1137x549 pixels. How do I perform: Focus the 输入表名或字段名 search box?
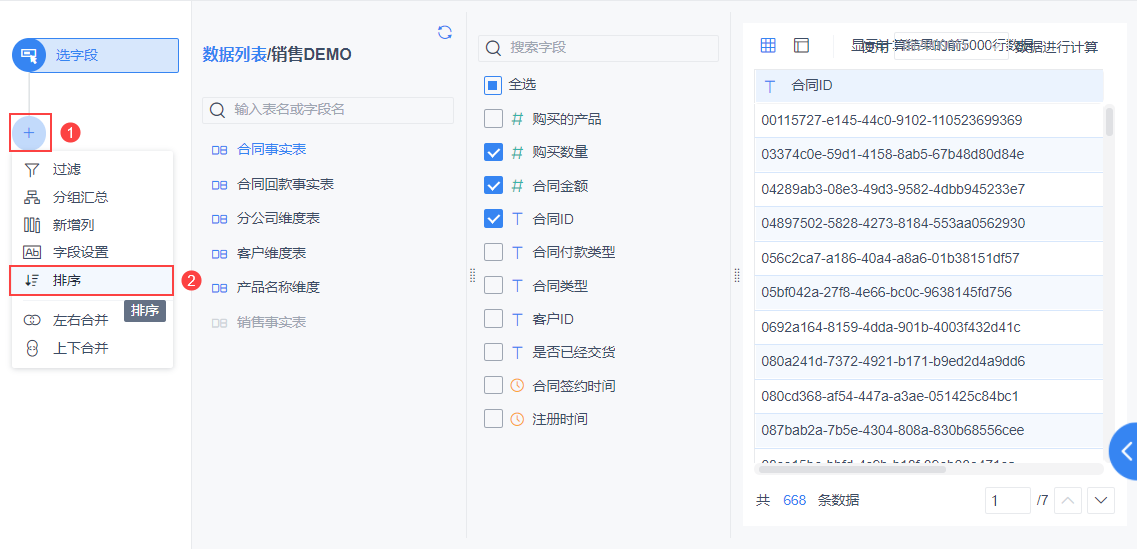click(x=328, y=110)
